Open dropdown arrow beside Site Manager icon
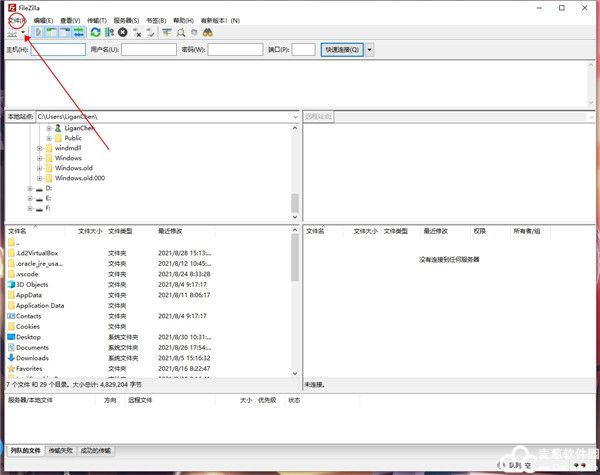The height and width of the screenshot is (475, 600). pos(23,32)
